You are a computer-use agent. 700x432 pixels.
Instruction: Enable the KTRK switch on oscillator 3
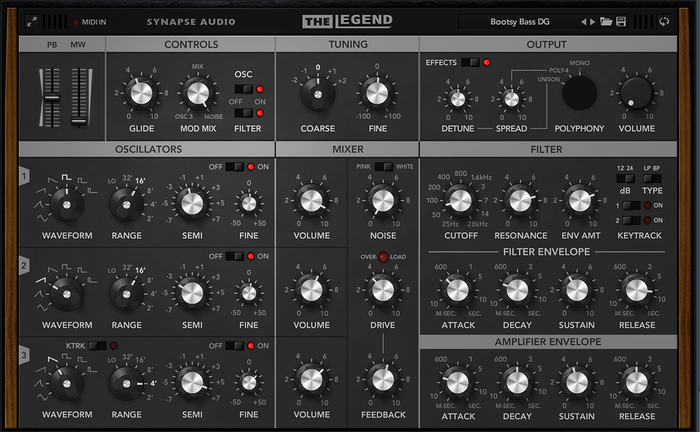pos(97,345)
